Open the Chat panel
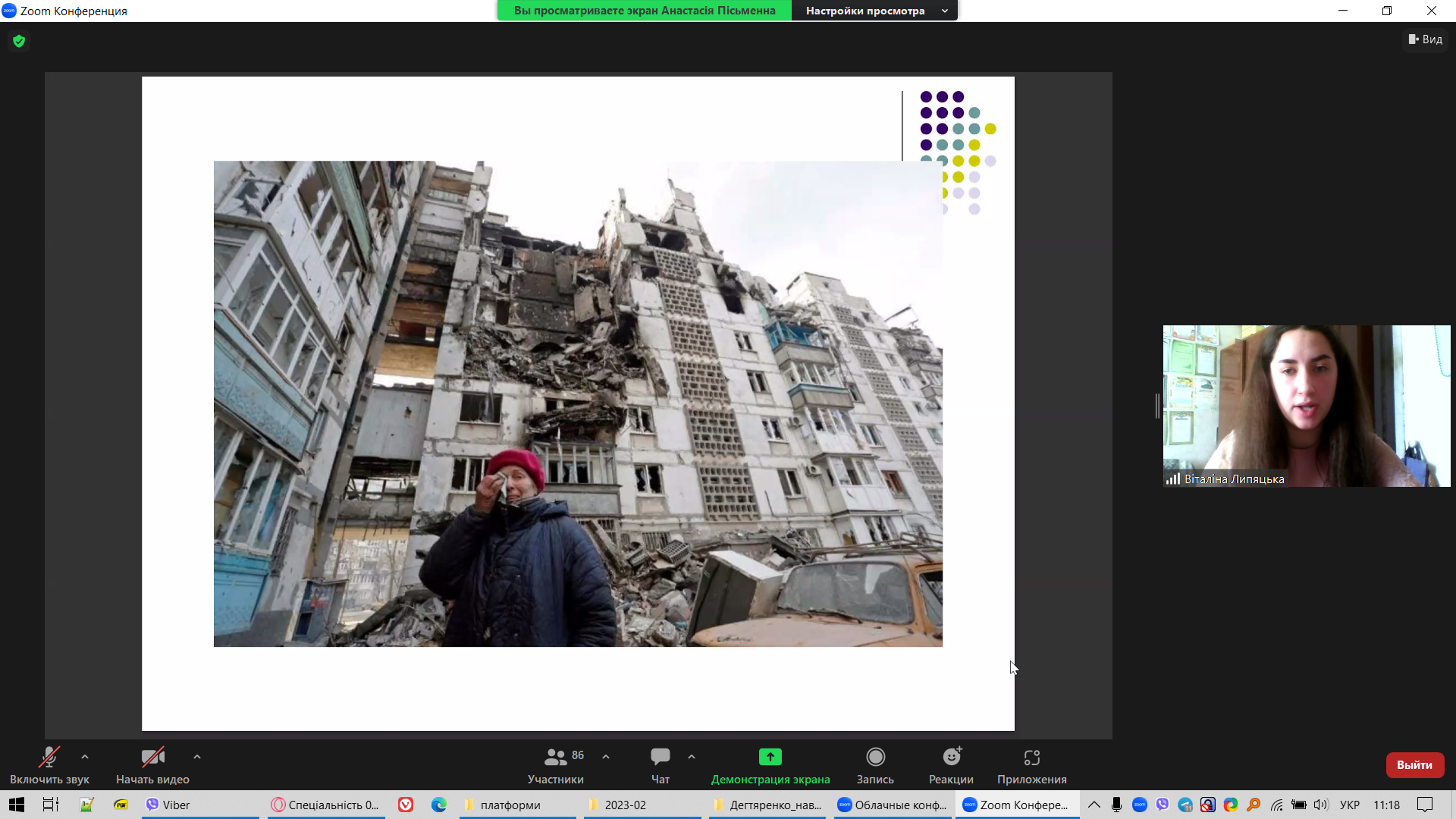The width and height of the screenshot is (1456, 819). coord(660,758)
